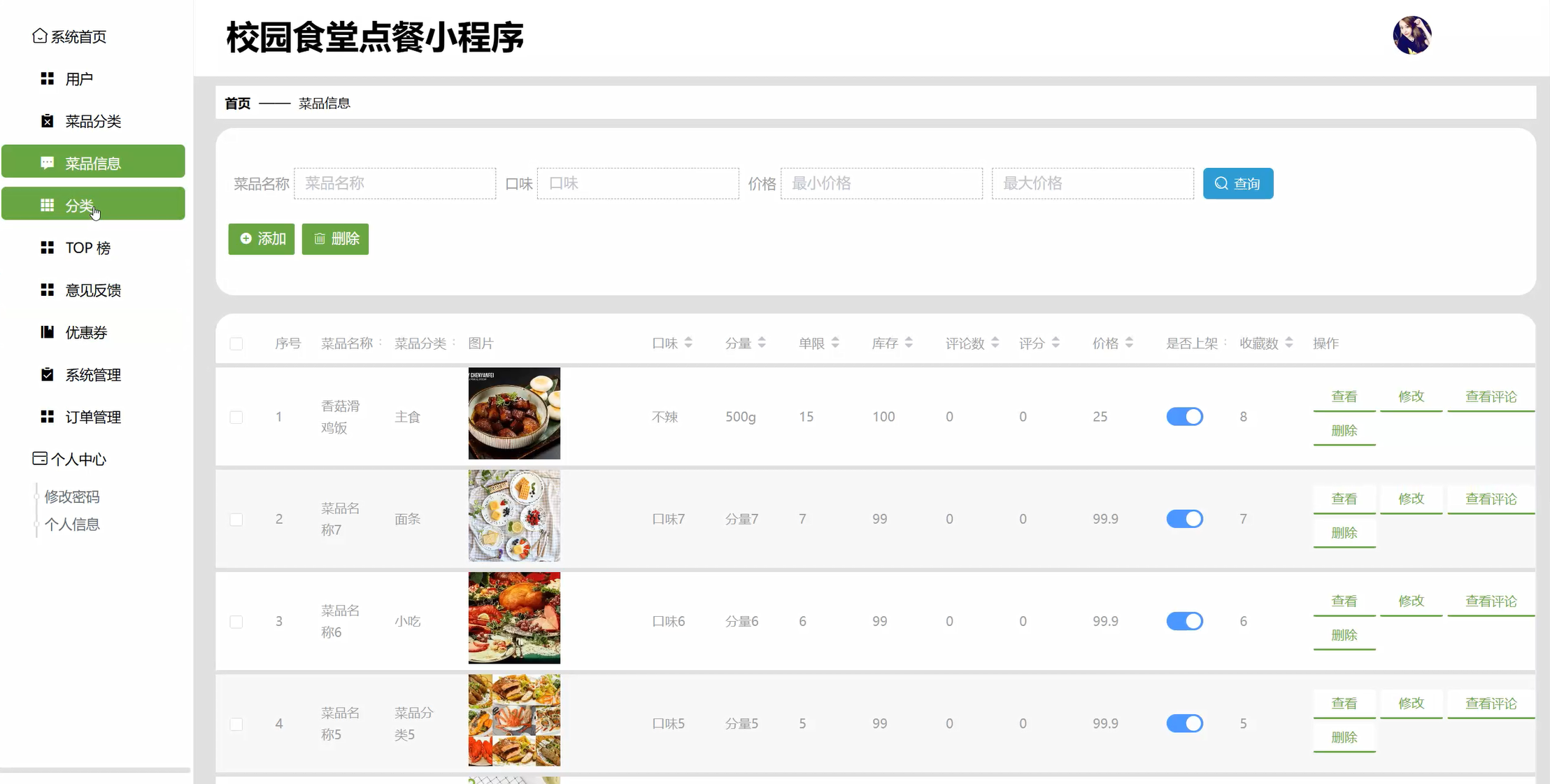Sort table by 库存 column arrows
The image size is (1550, 784).
click(909, 343)
